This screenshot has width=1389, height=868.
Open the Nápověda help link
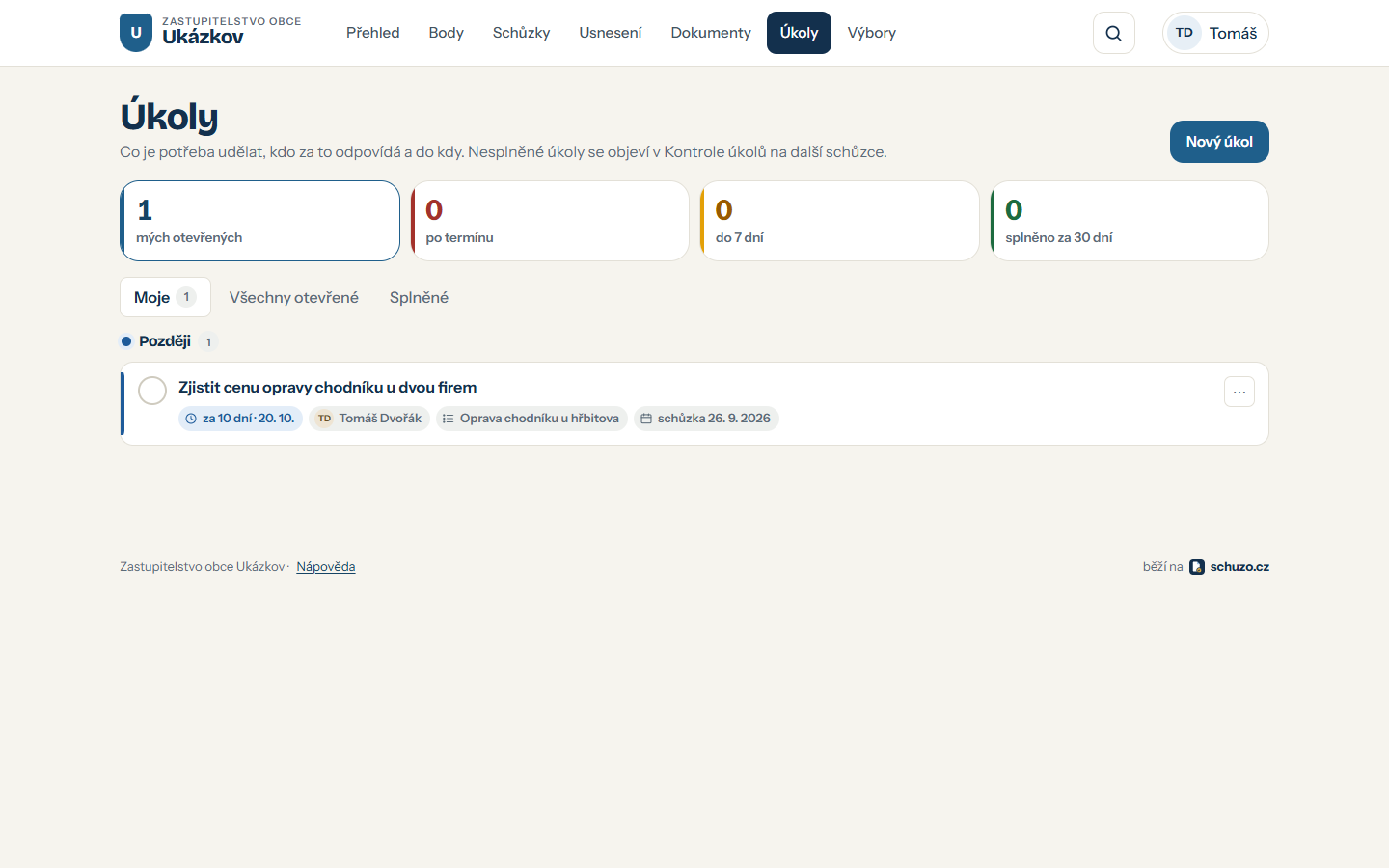[x=326, y=567]
